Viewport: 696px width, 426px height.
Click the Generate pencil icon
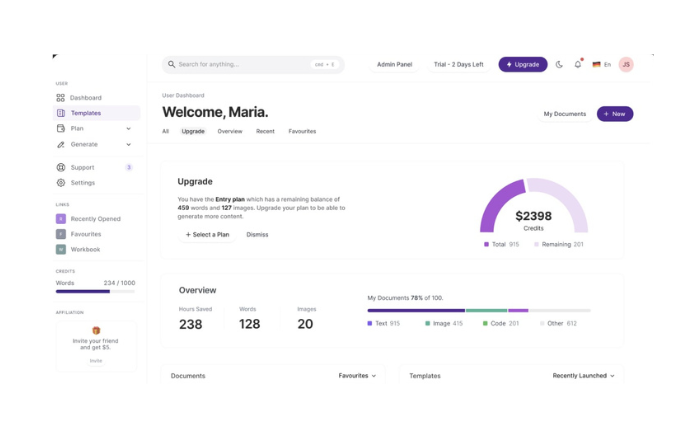61,144
